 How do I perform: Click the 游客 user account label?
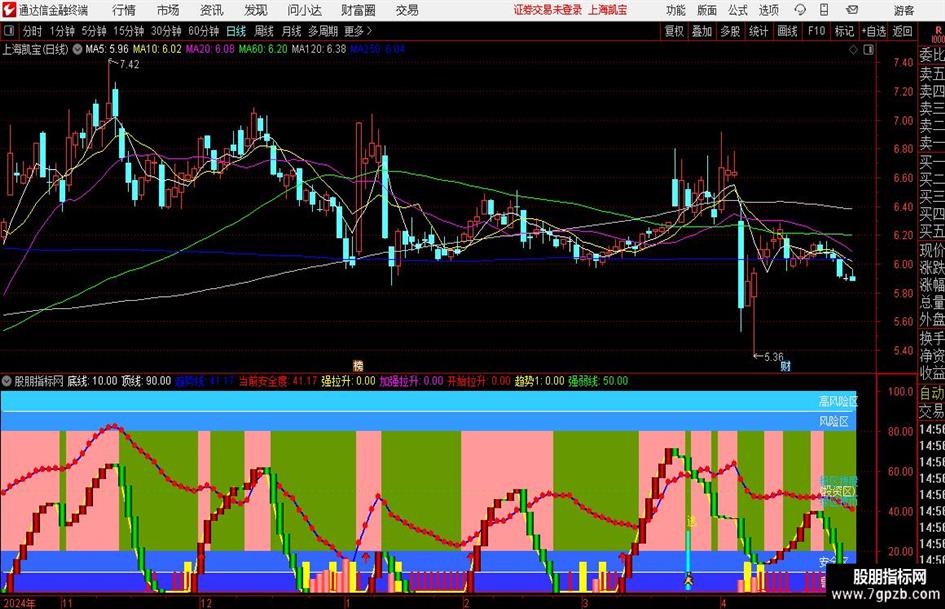[x=903, y=10]
